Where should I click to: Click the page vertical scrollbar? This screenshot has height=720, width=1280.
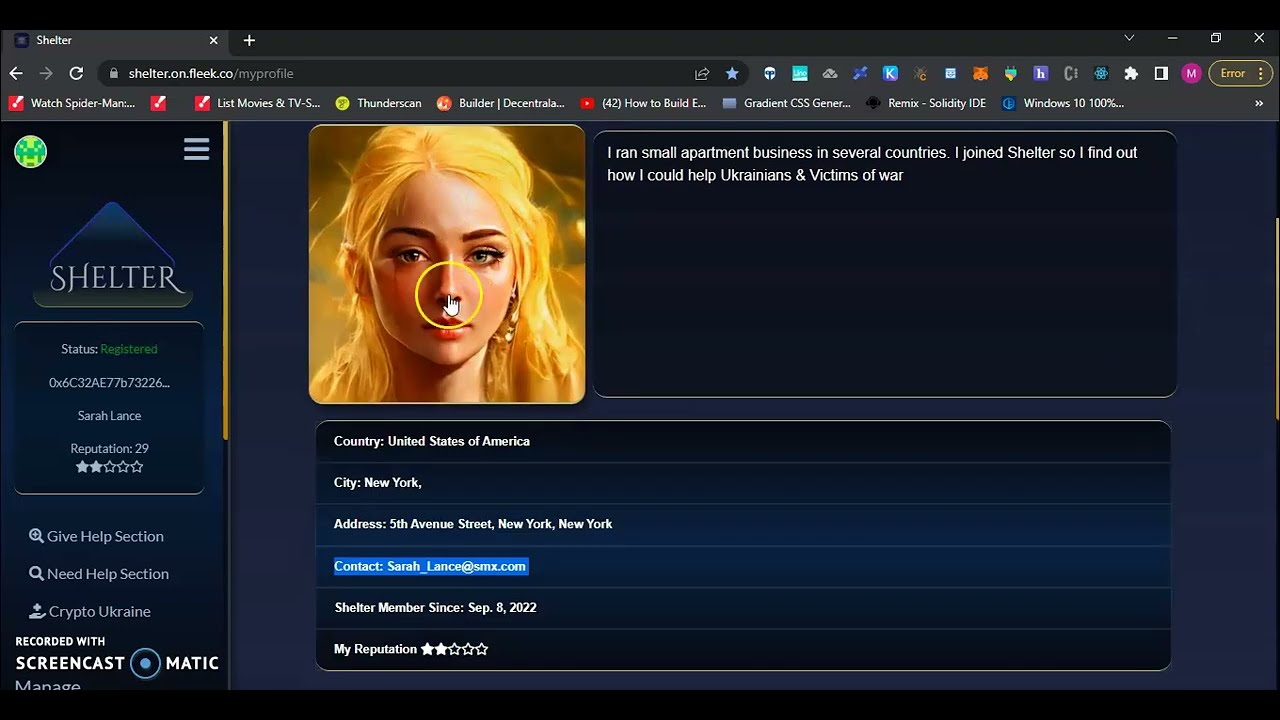1276,320
